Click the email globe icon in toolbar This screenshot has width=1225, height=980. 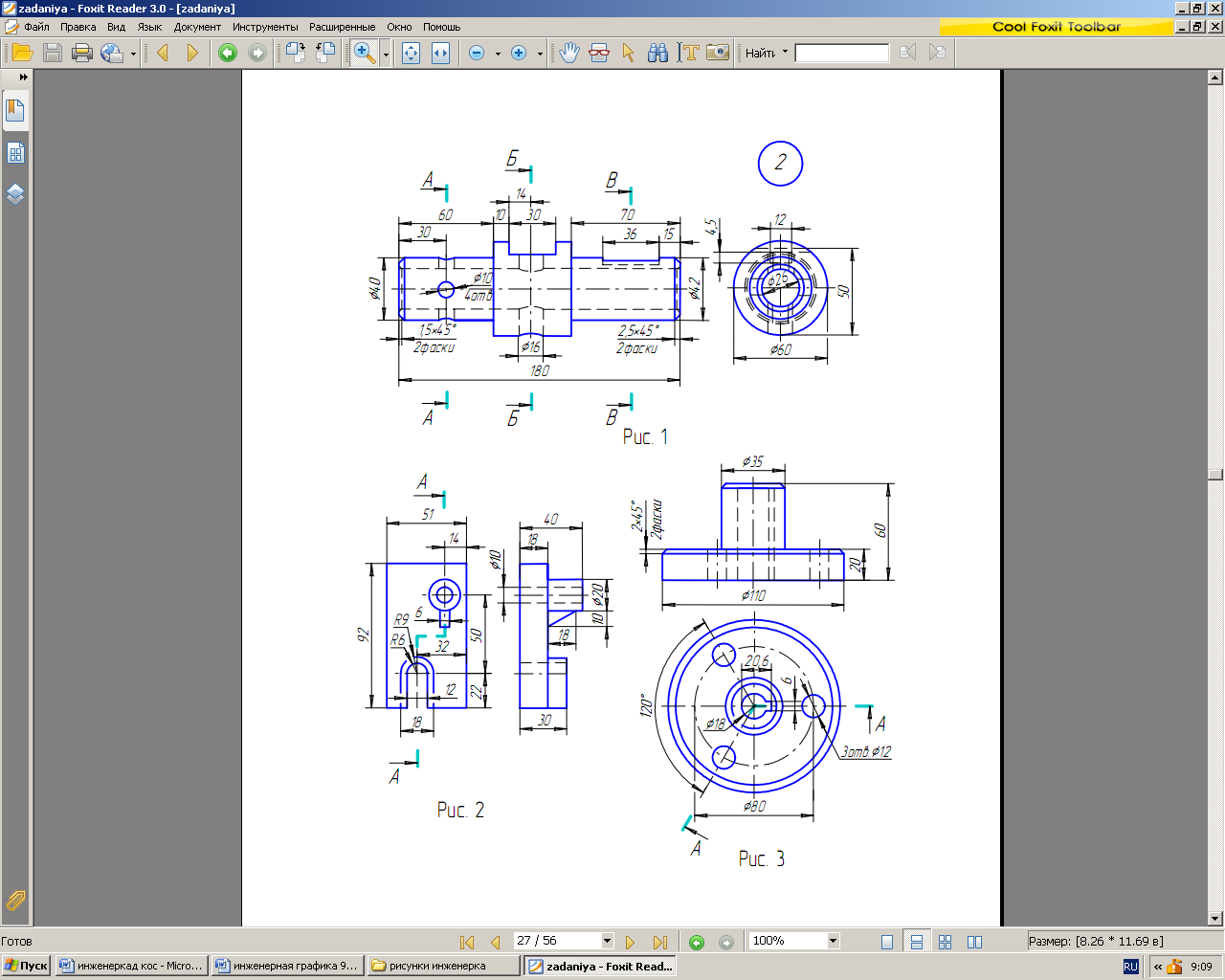[112, 53]
